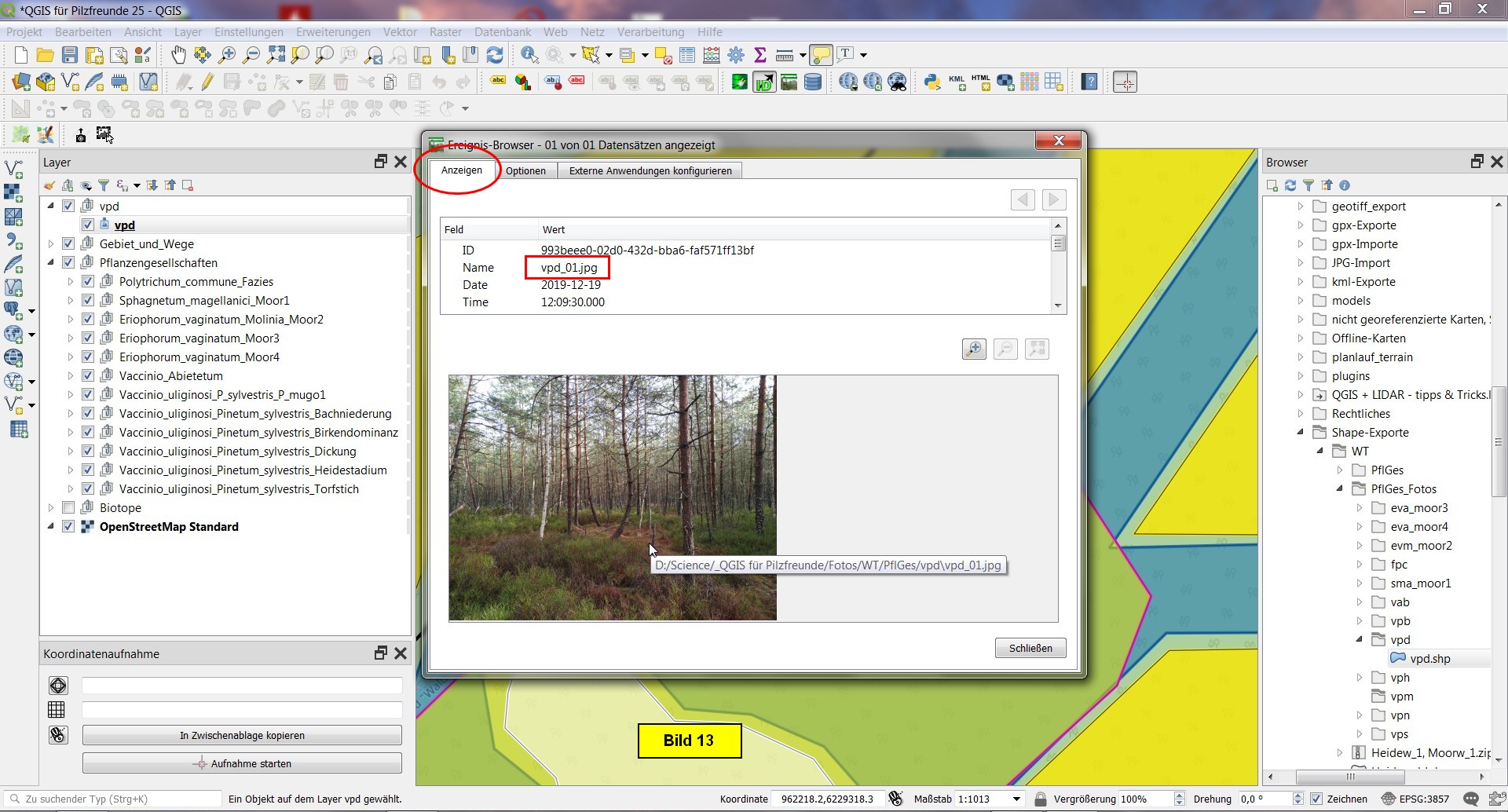Image resolution: width=1508 pixels, height=812 pixels.
Task: Toggle the Zeichnen render checkbox
Action: tap(1316, 799)
